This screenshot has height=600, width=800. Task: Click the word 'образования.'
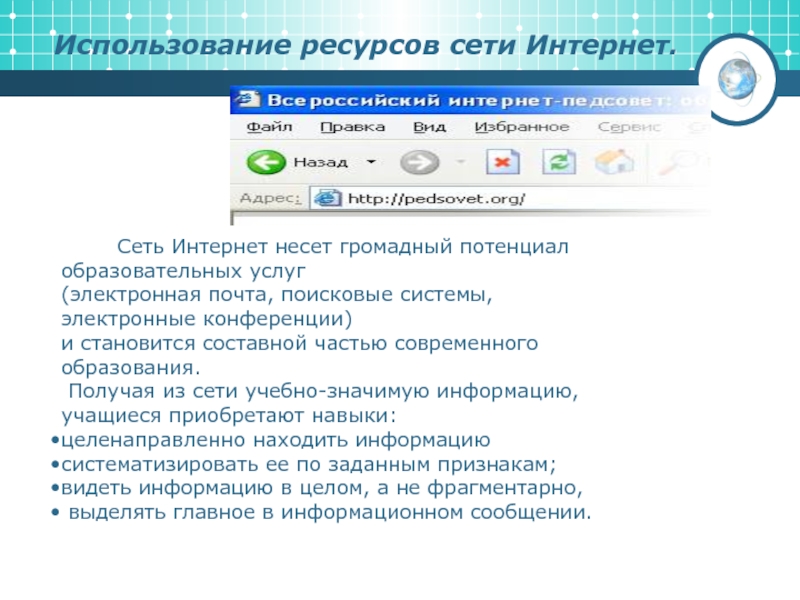131,367
